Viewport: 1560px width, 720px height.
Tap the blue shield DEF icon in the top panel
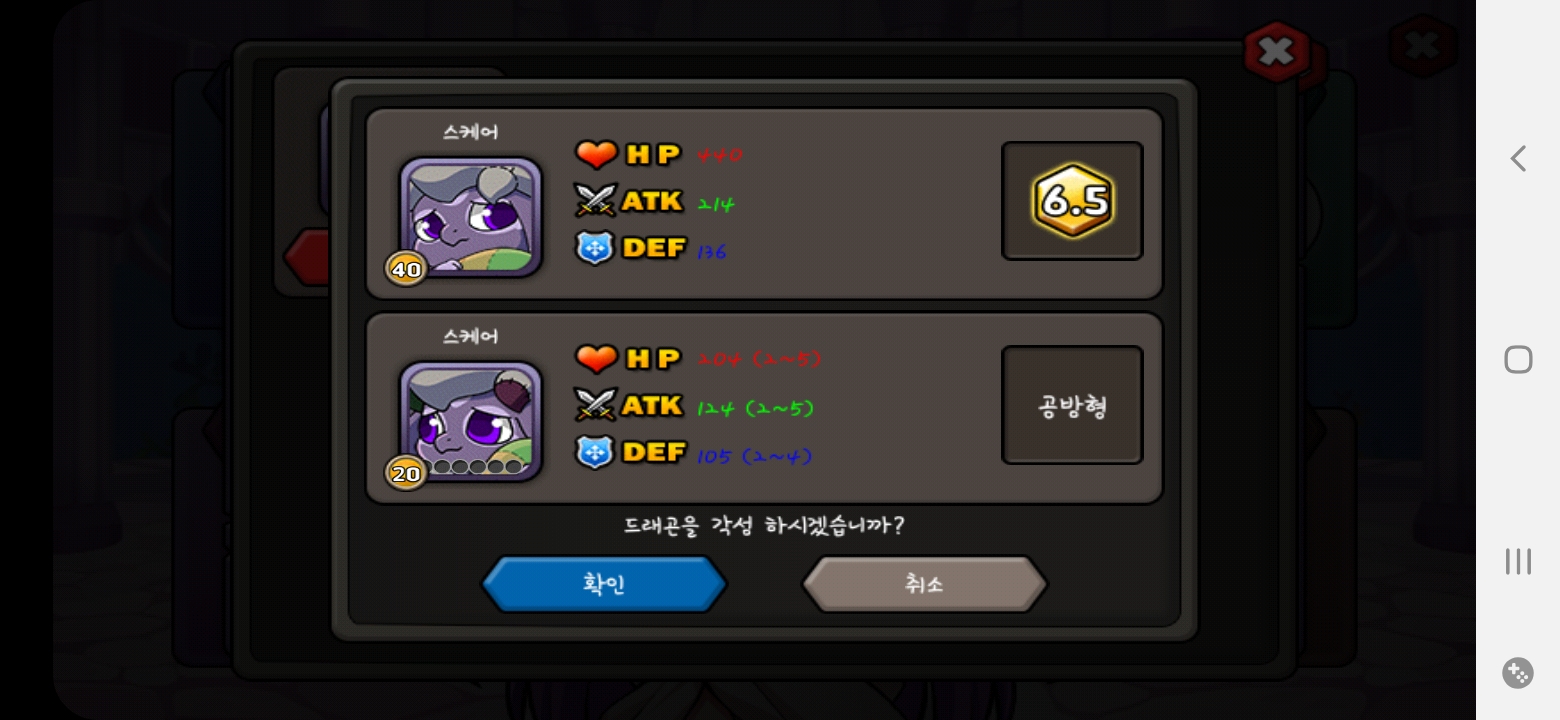point(595,248)
